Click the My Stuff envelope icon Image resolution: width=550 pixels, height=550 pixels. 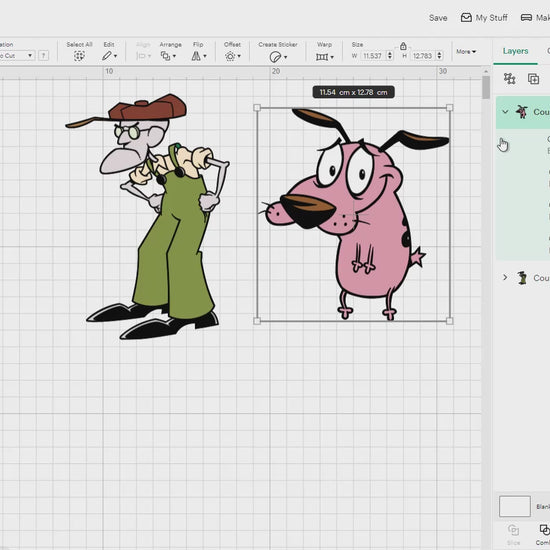pos(466,18)
